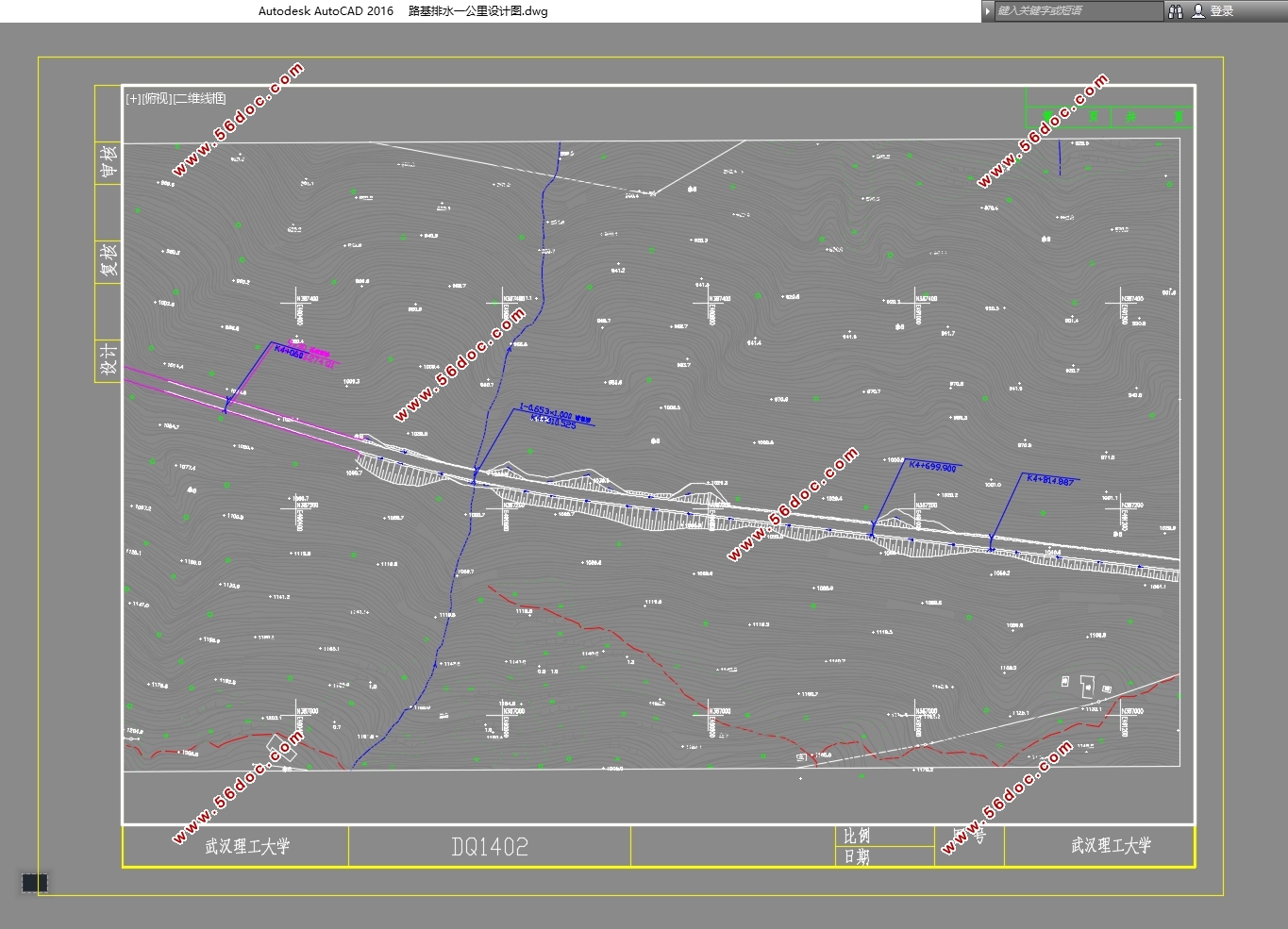Select the 'K4+814.987' station label
The image size is (1288, 929).
pos(1050,480)
